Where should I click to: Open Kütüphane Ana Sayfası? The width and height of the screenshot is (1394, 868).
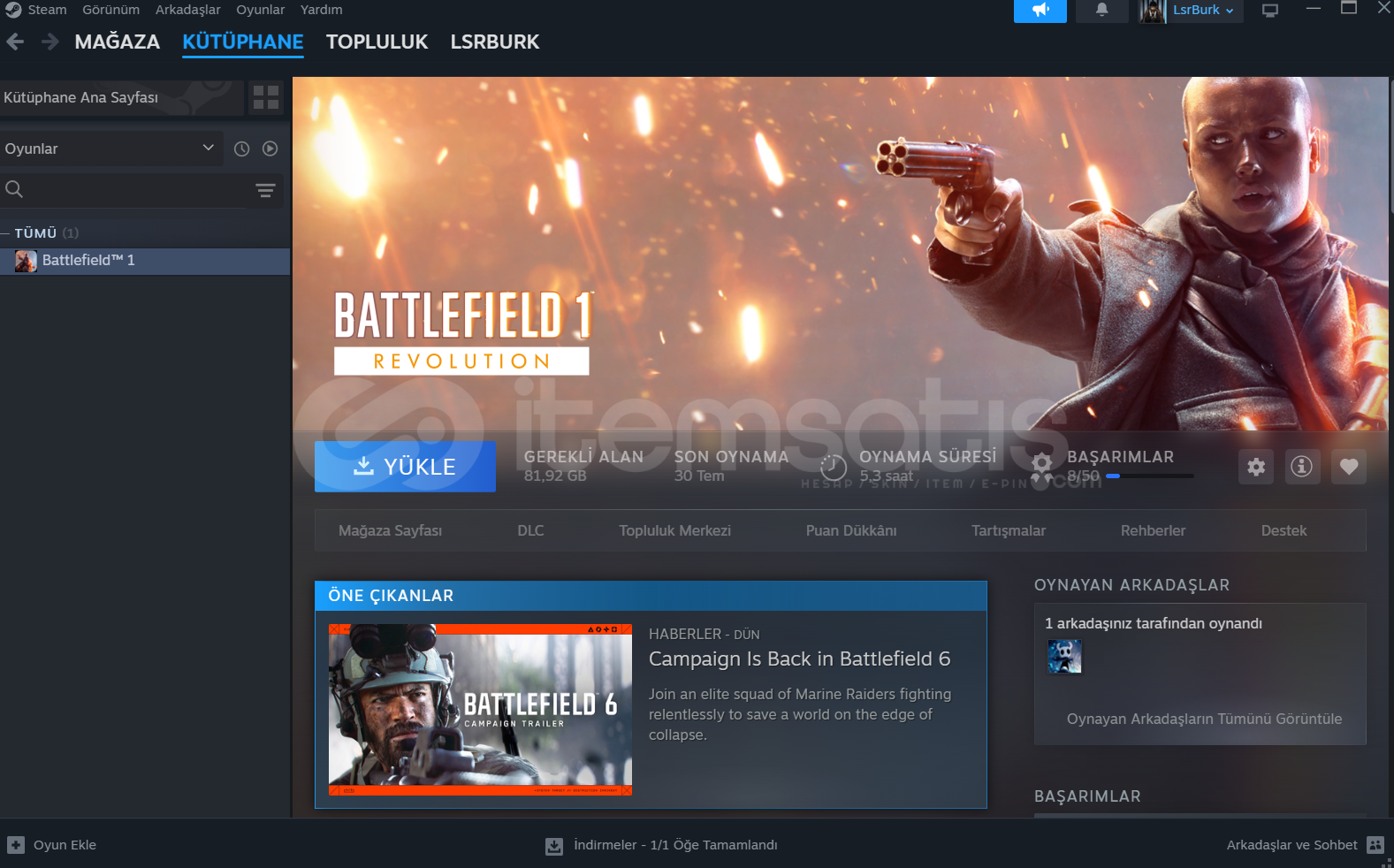[x=121, y=97]
